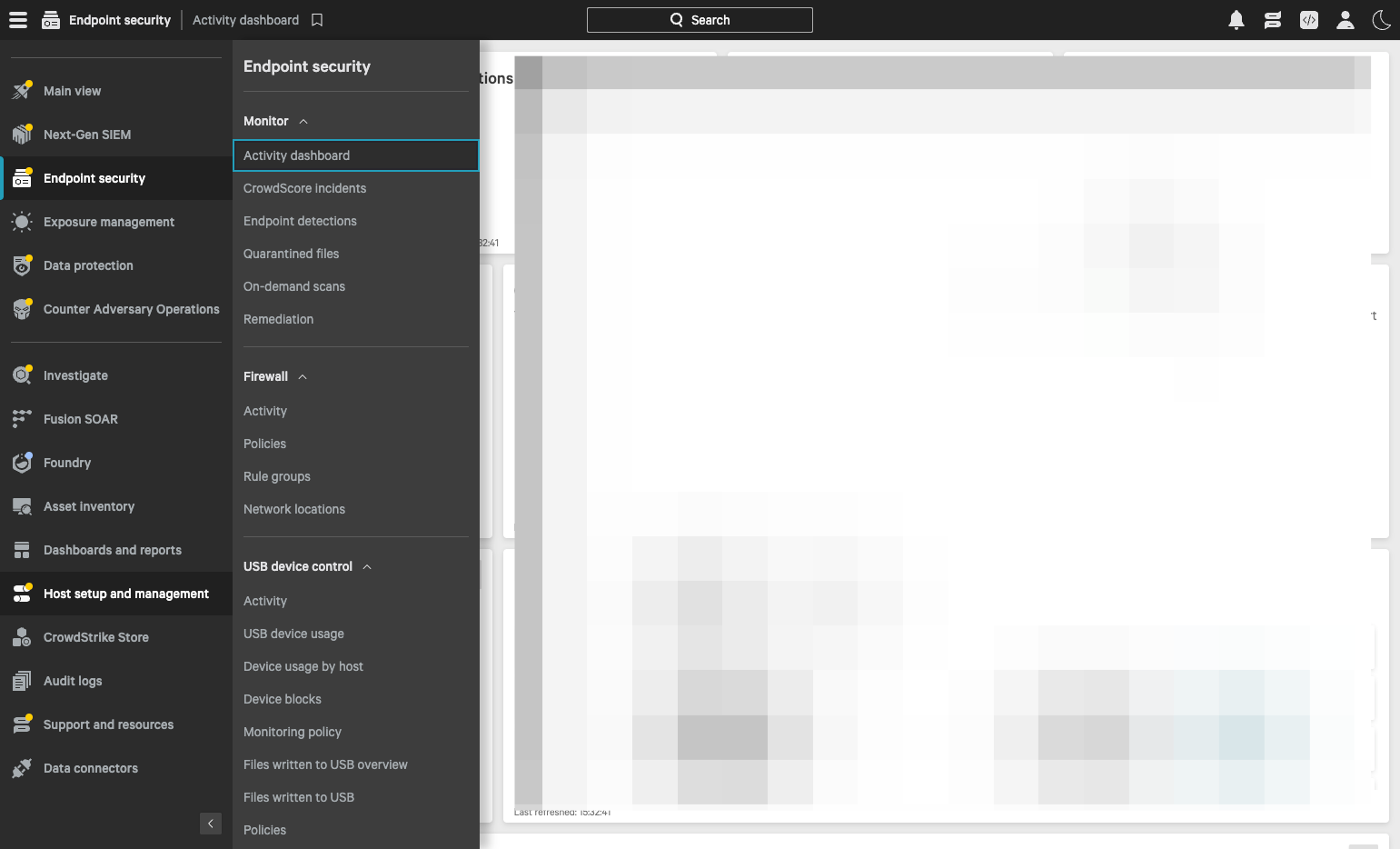The width and height of the screenshot is (1400, 849).
Task: Click the Dashboards and reports icon
Action: click(x=22, y=550)
